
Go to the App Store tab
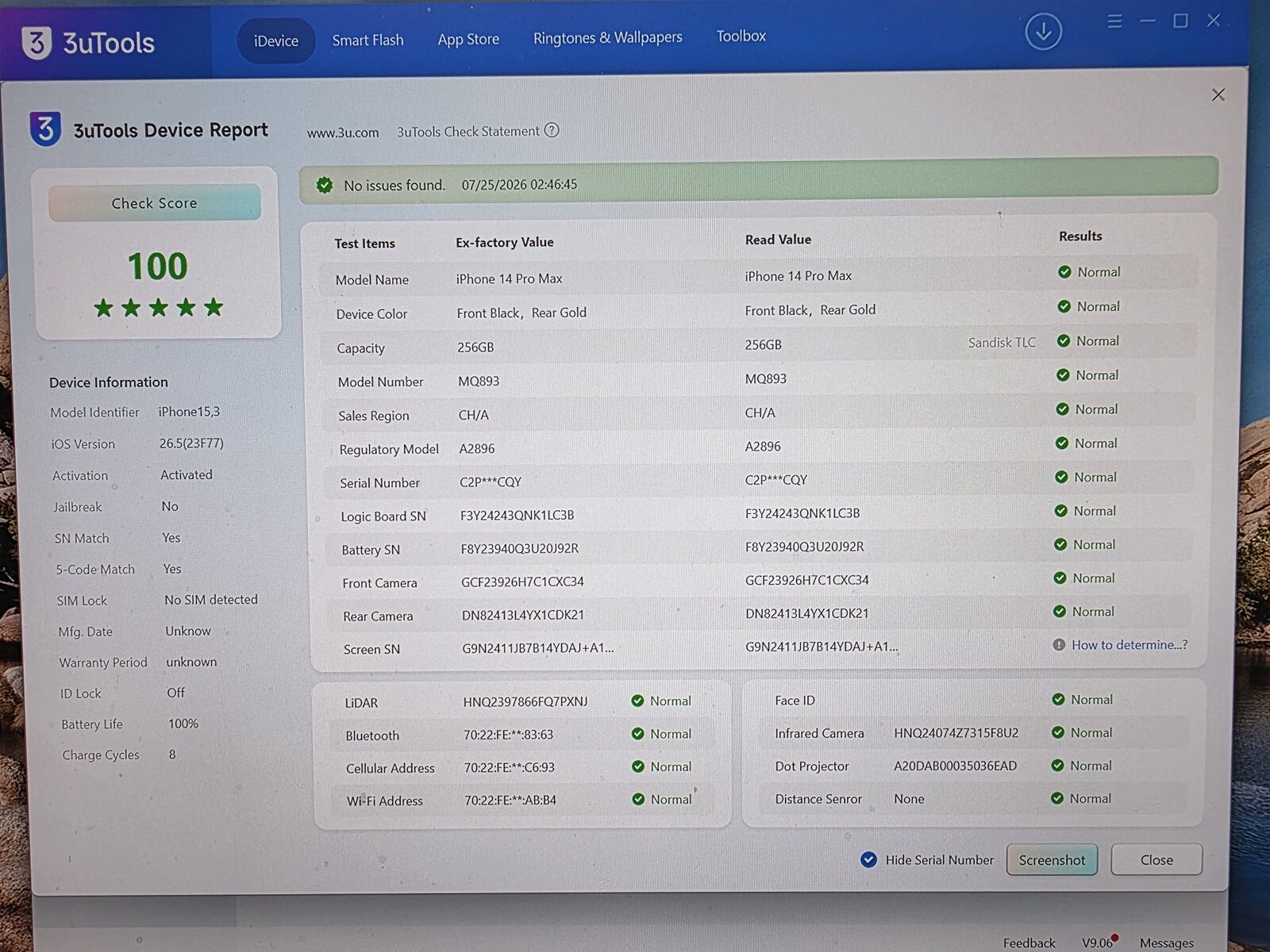point(468,39)
